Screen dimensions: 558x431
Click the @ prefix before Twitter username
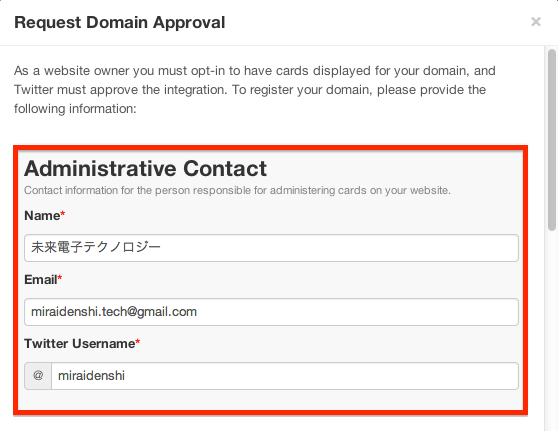(x=38, y=375)
